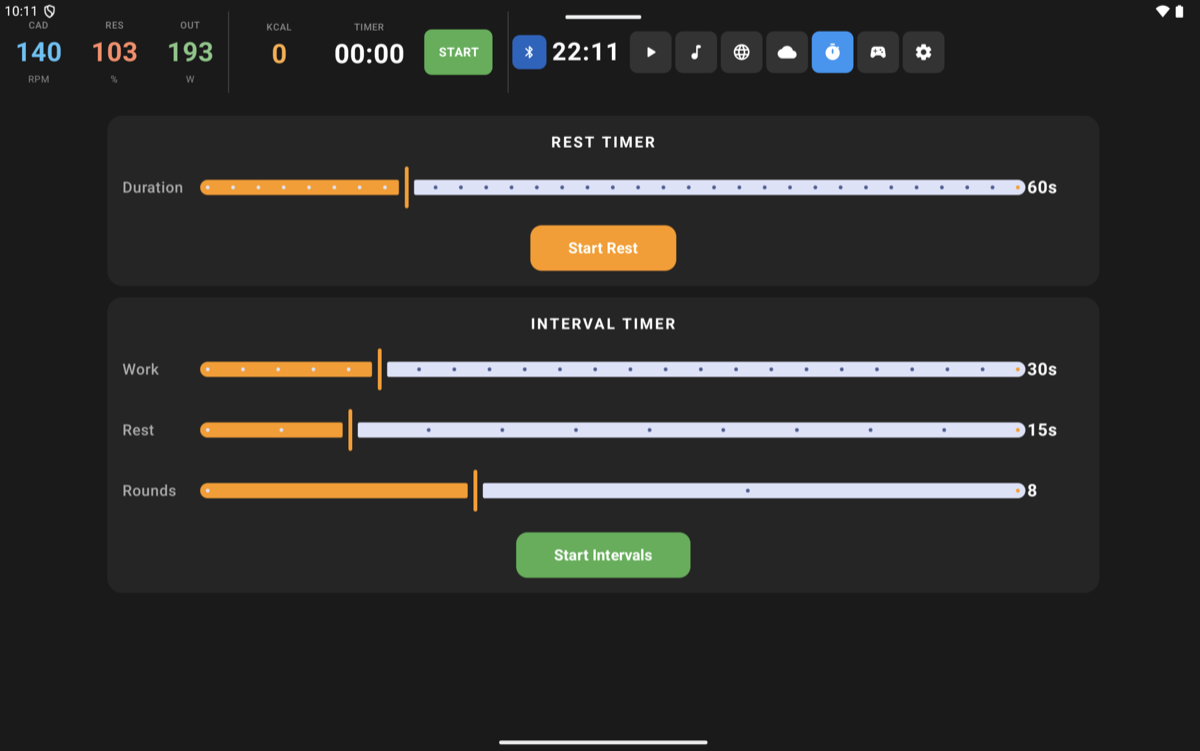Screen dimensions: 1200x751
Task: Click the Rest interval slider
Action: point(350,430)
